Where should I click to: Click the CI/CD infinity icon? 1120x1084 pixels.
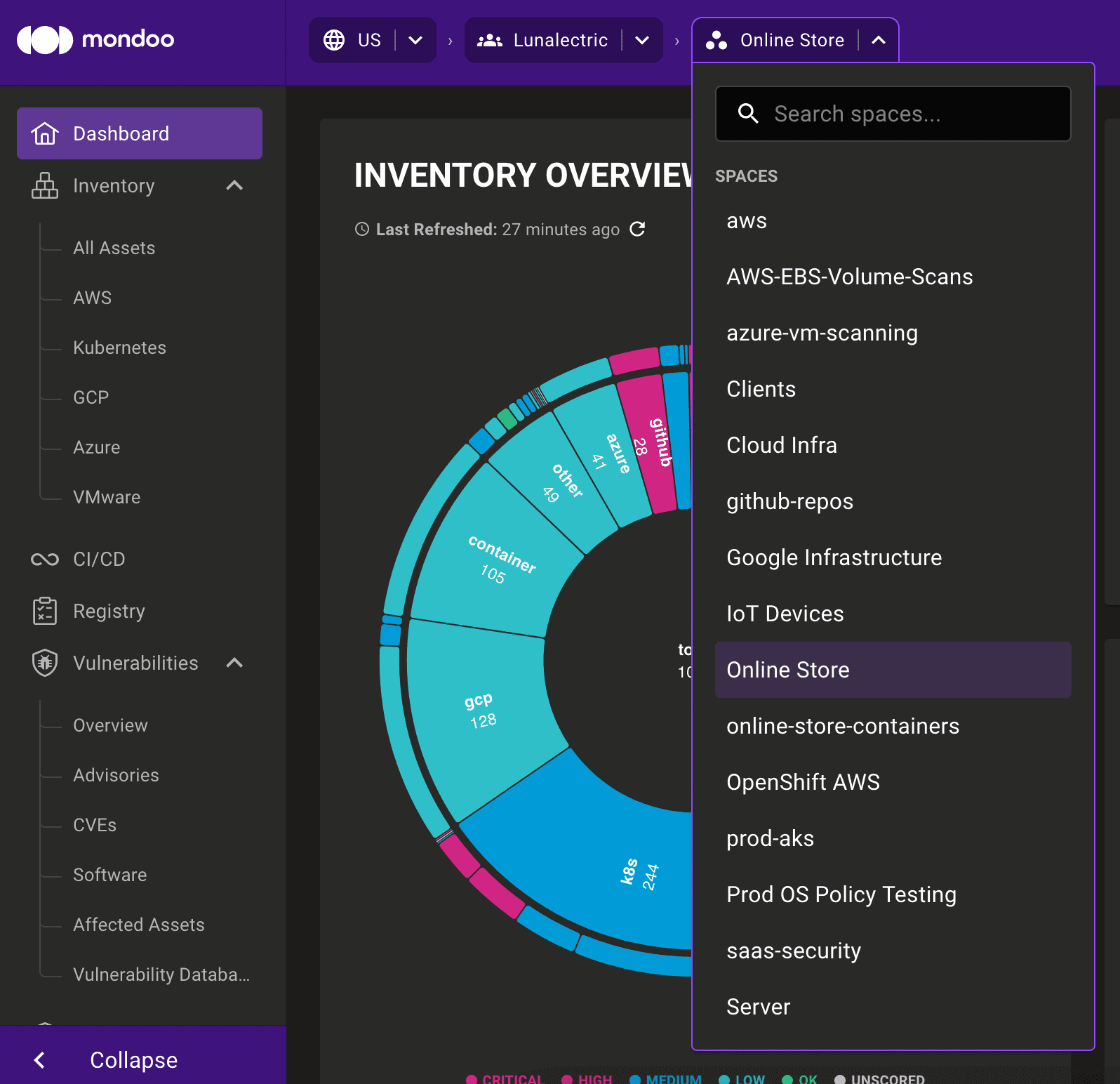click(x=45, y=560)
